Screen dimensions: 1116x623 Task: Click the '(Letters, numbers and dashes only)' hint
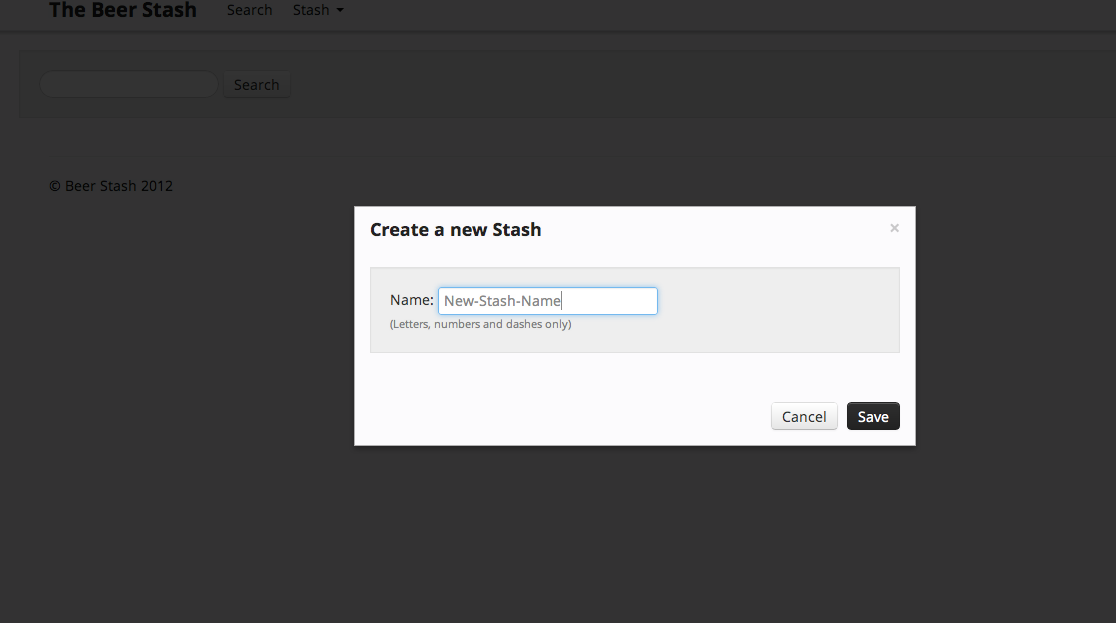[480, 324]
